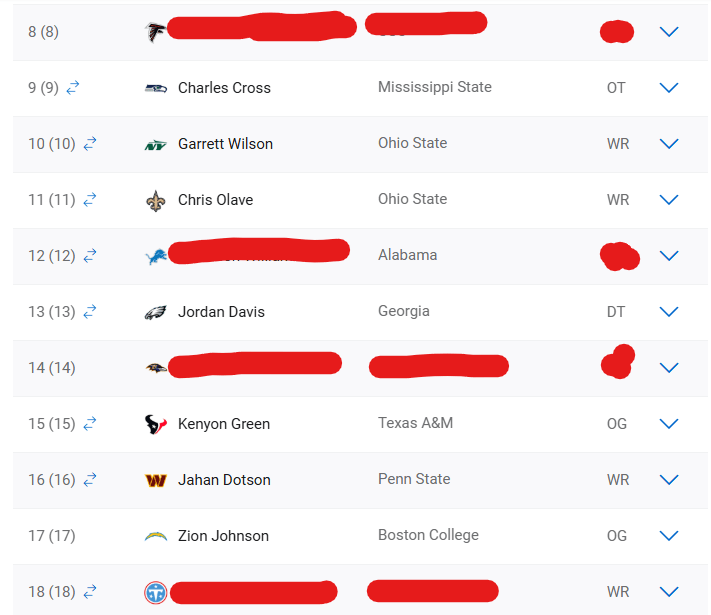Viewport: 711px width, 615px height.
Task: Click the Saints fleur-de-lis logo
Action: coord(156,200)
